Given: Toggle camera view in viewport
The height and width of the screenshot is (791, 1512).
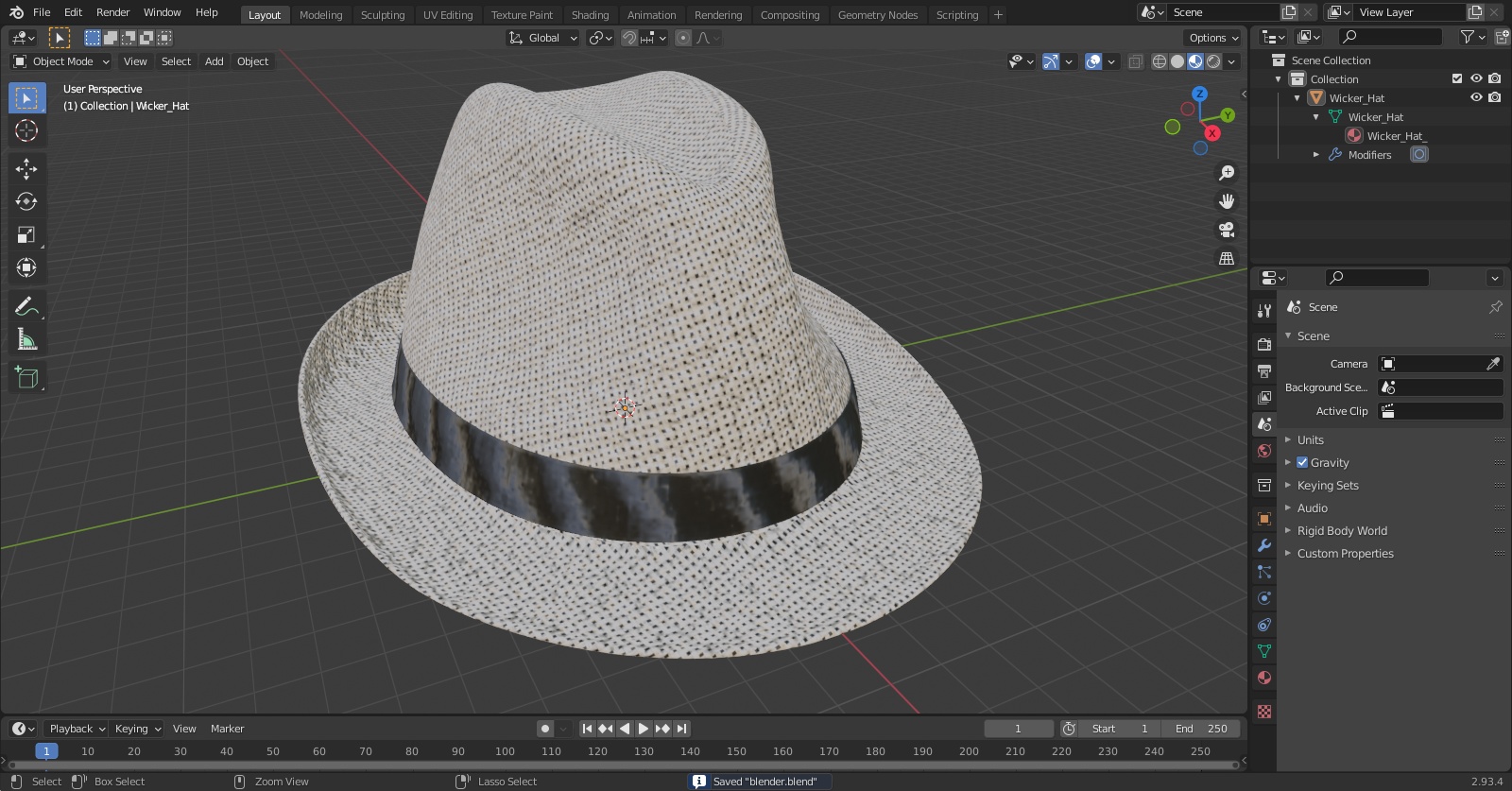Looking at the screenshot, I should pos(1227,230).
